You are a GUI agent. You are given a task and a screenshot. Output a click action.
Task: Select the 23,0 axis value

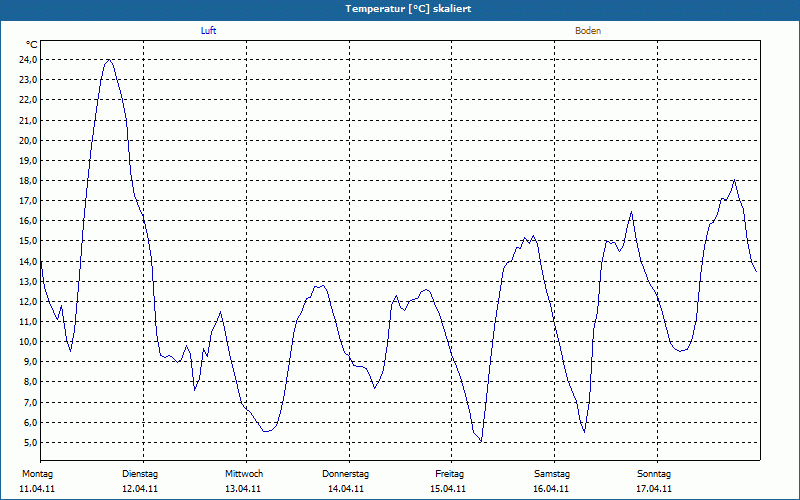pos(28,80)
